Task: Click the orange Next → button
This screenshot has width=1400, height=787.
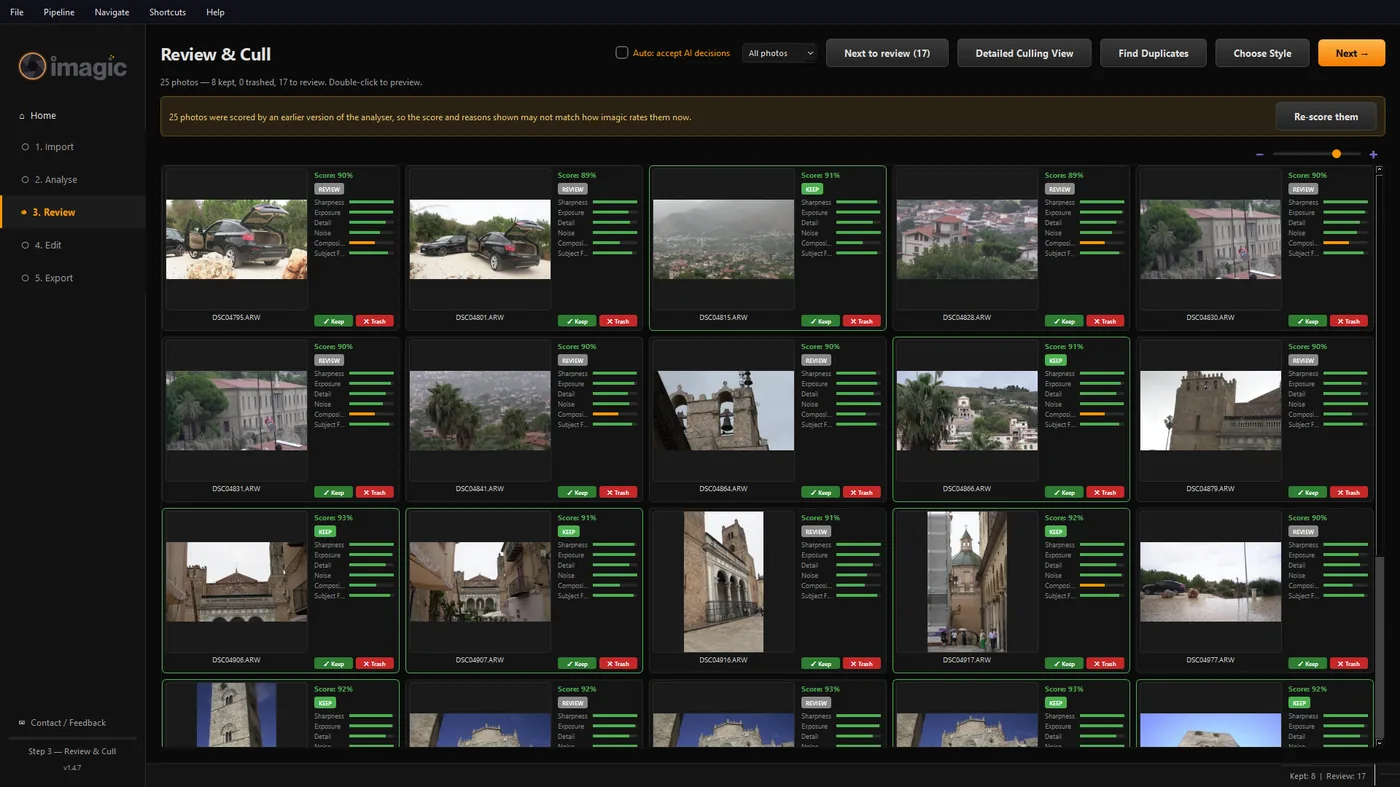Action: coord(1351,53)
